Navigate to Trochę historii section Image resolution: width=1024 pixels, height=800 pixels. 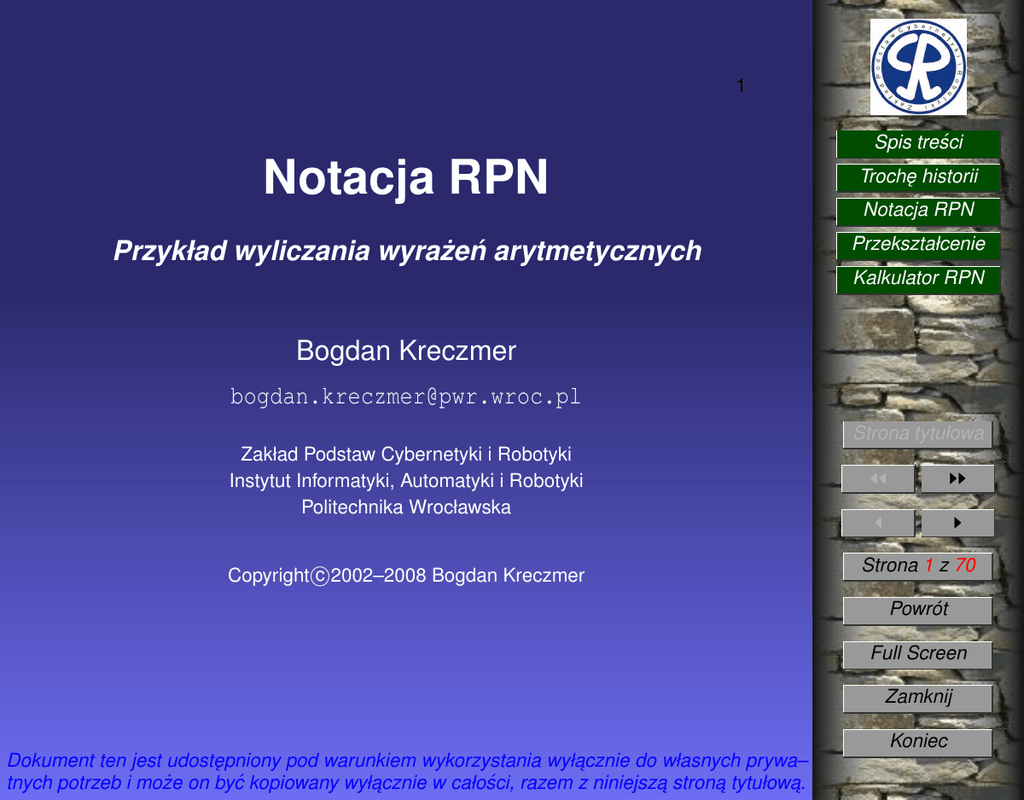coord(918,177)
